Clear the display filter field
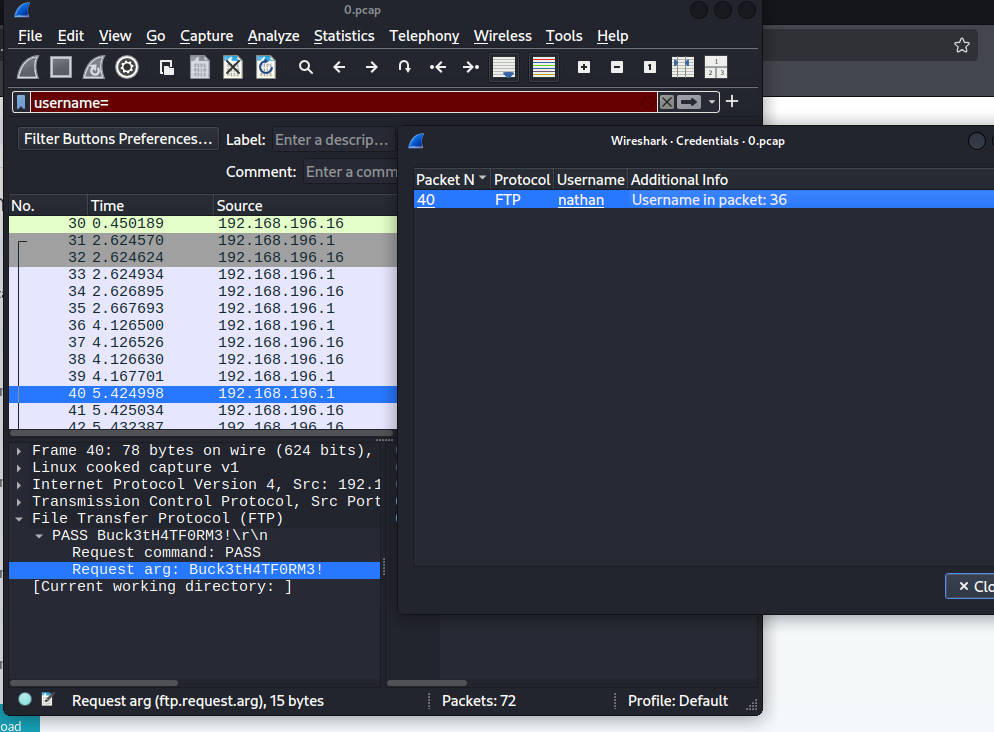994x732 pixels. point(666,102)
